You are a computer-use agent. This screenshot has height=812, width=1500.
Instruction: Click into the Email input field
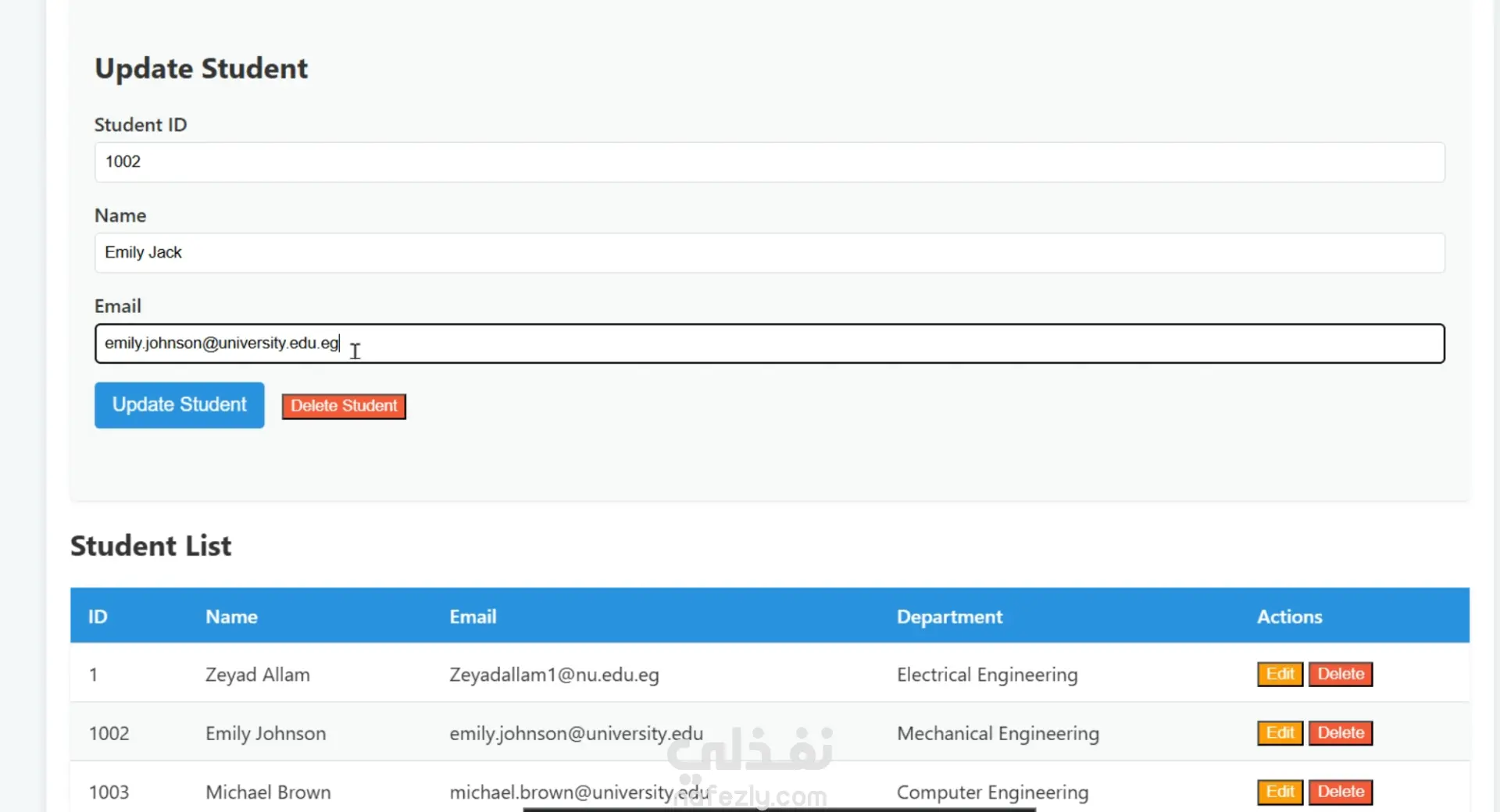point(770,344)
